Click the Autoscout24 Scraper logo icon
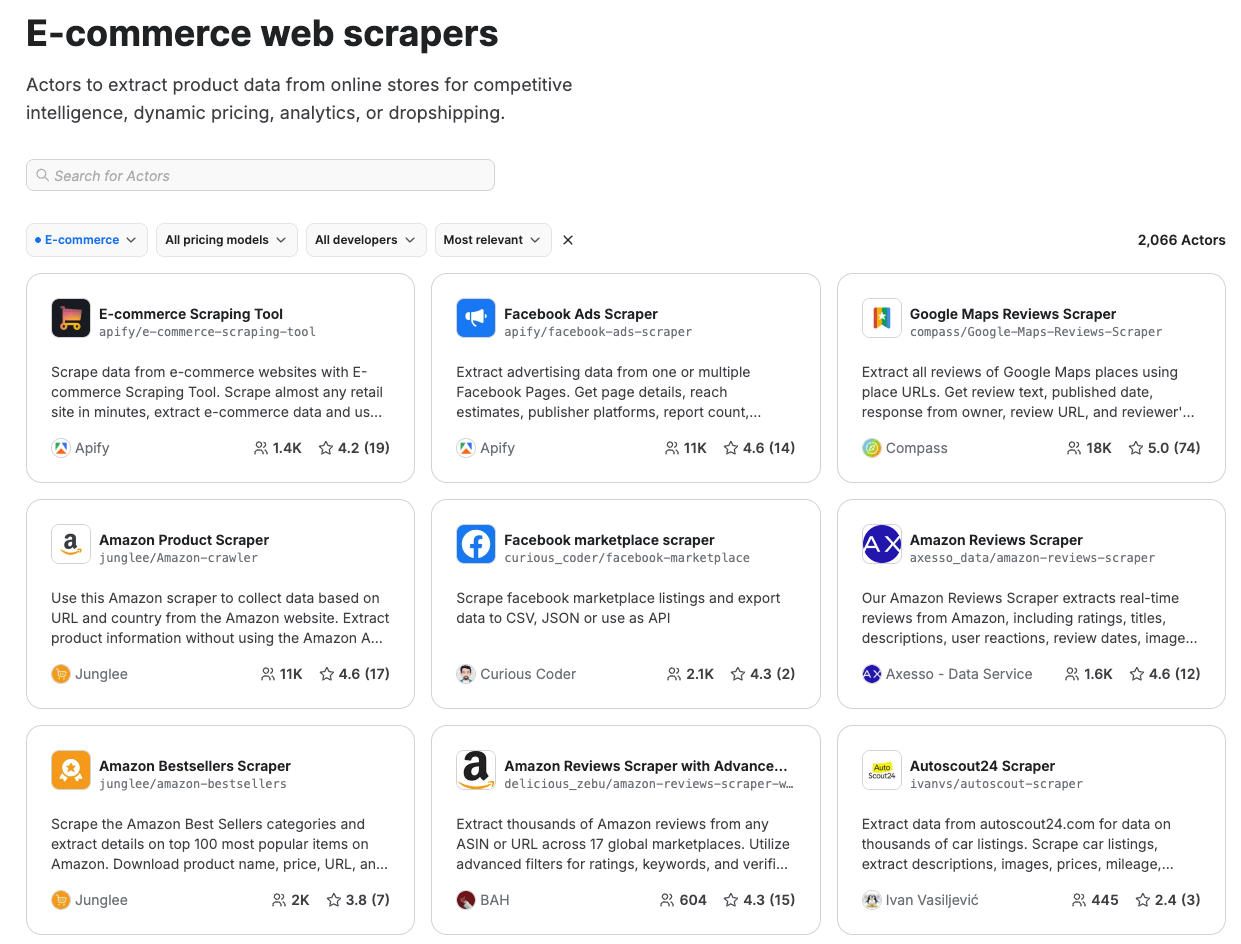The height and width of the screenshot is (944, 1241). [881, 770]
